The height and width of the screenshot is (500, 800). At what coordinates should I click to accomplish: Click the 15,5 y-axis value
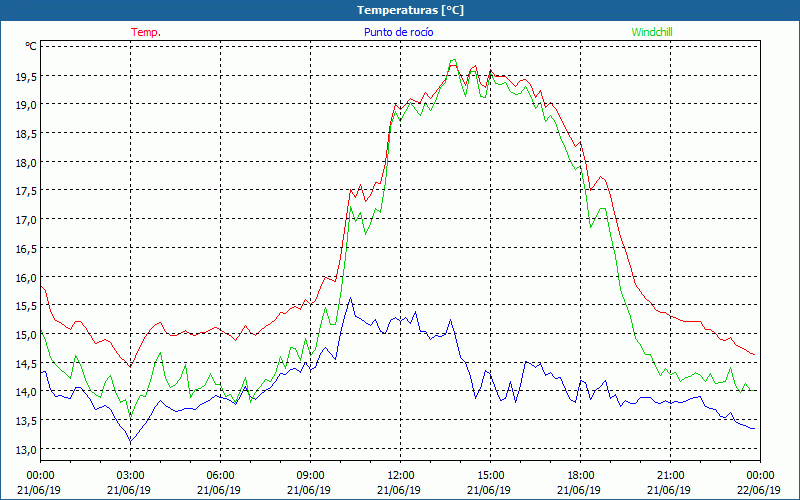(x=28, y=306)
